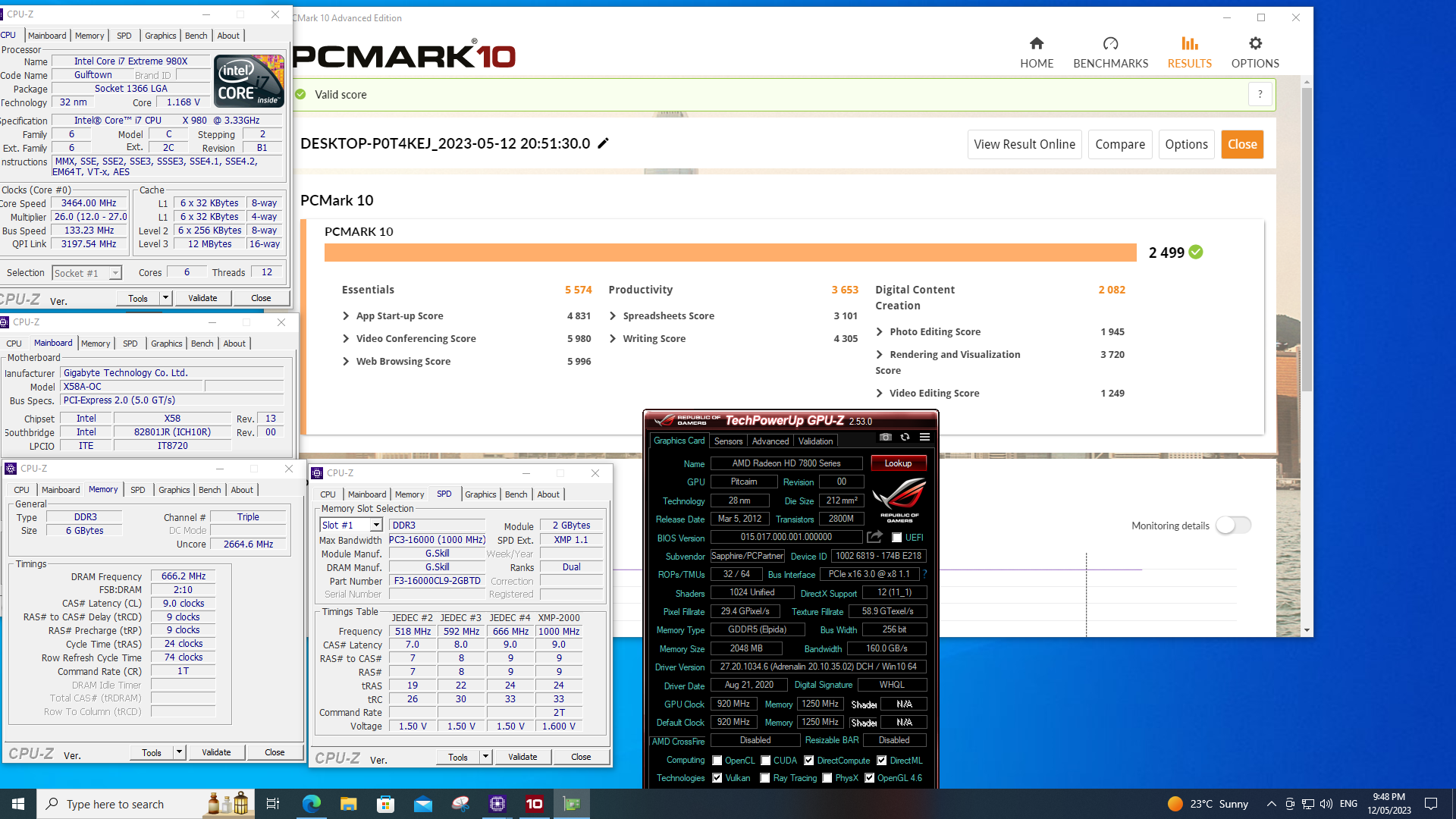Open File Explorer from taskbar
The width and height of the screenshot is (1456, 819).
click(x=348, y=804)
